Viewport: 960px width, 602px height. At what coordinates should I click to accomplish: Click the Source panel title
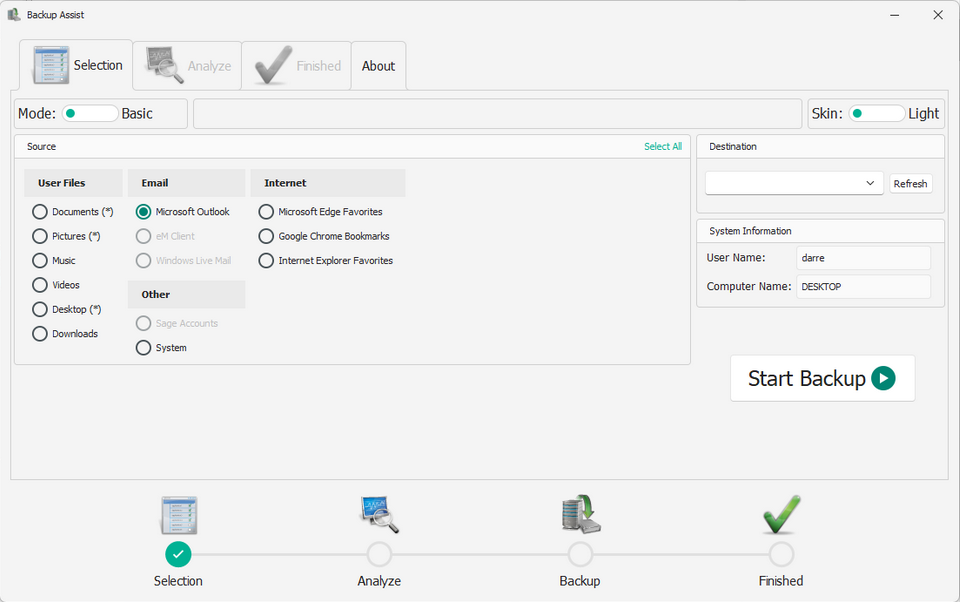pyautogui.click(x=41, y=146)
